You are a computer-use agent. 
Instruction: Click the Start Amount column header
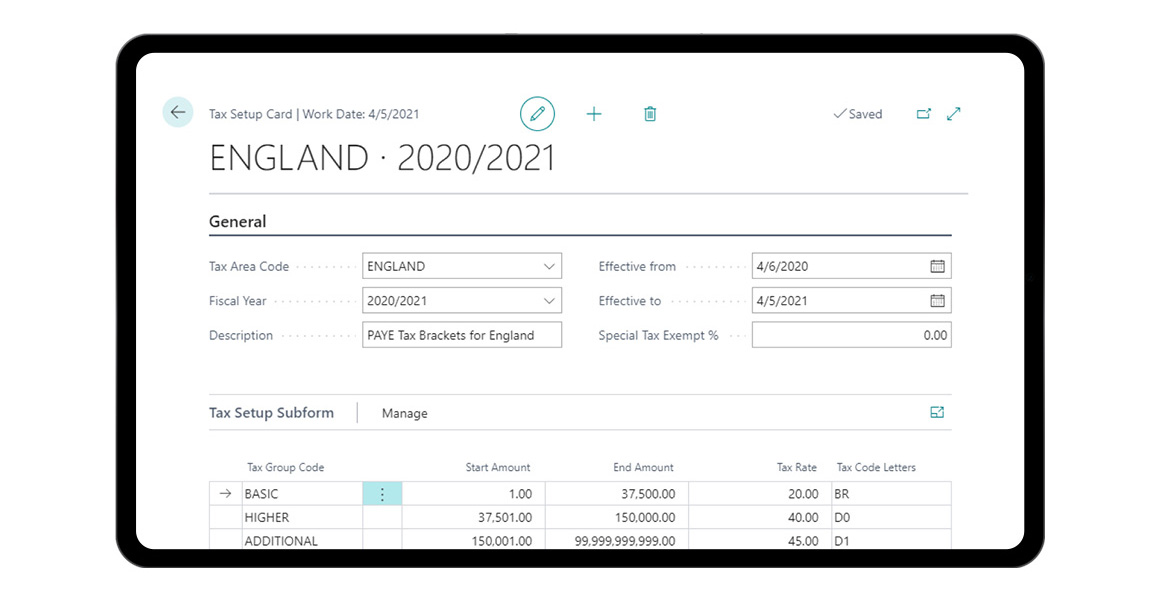tap(497, 467)
